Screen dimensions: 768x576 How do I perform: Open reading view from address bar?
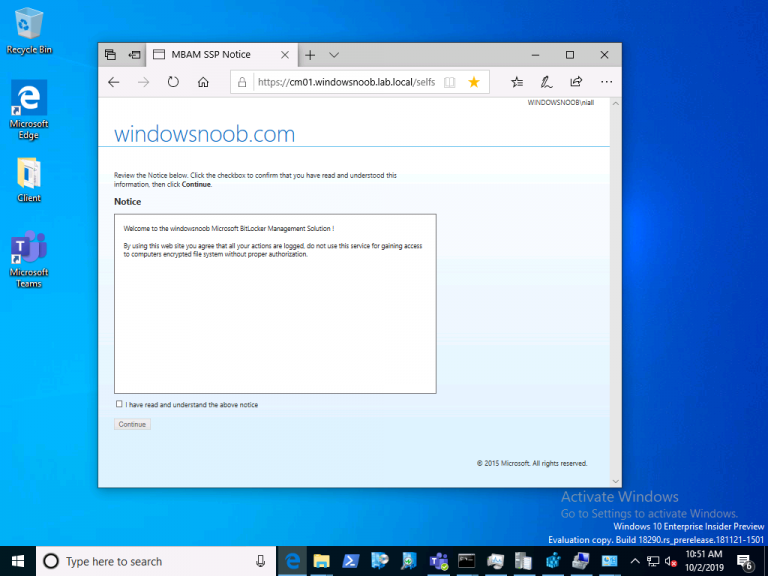(450, 82)
